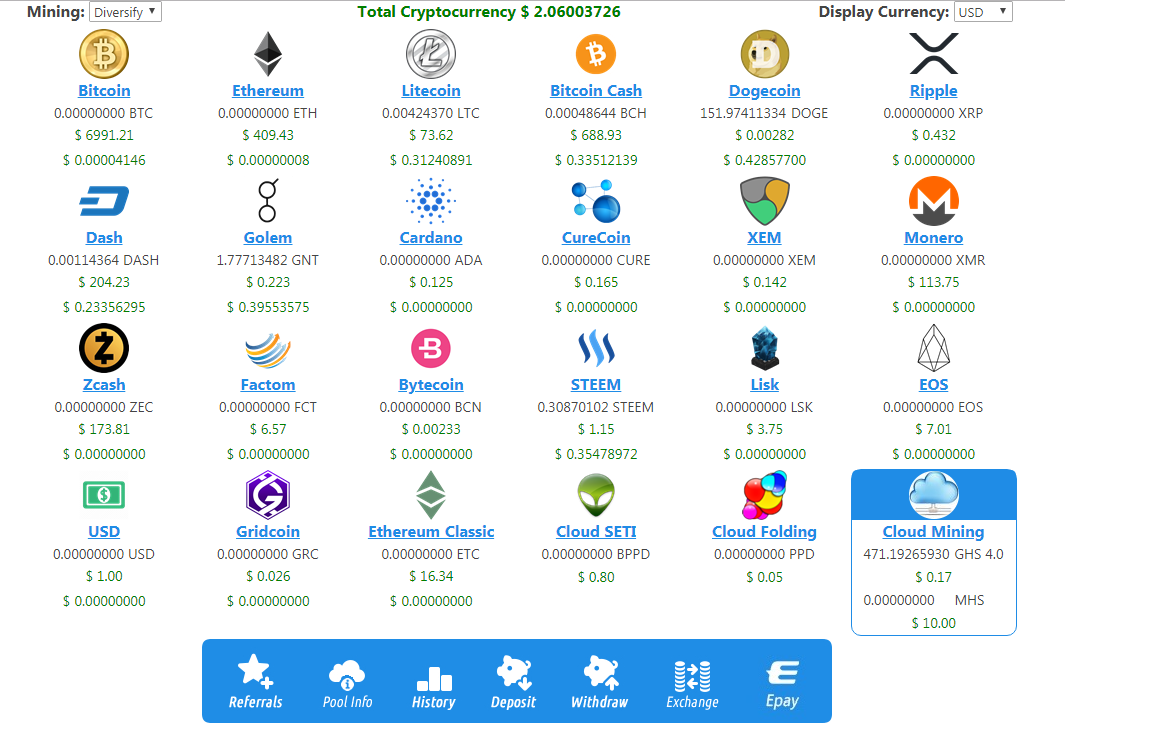The image size is (1152, 732).
Task: Click the Bitcoin coin icon
Action: tap(104, 54)
